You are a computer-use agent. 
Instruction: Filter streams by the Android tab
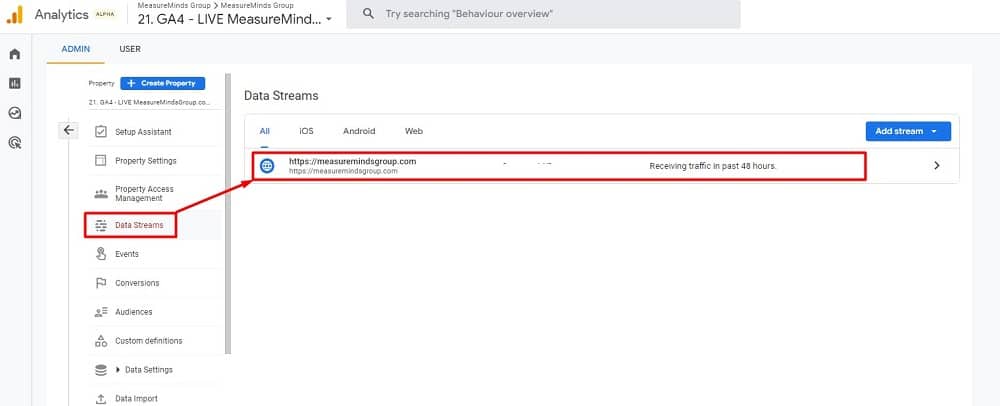(x=359, y=131)
